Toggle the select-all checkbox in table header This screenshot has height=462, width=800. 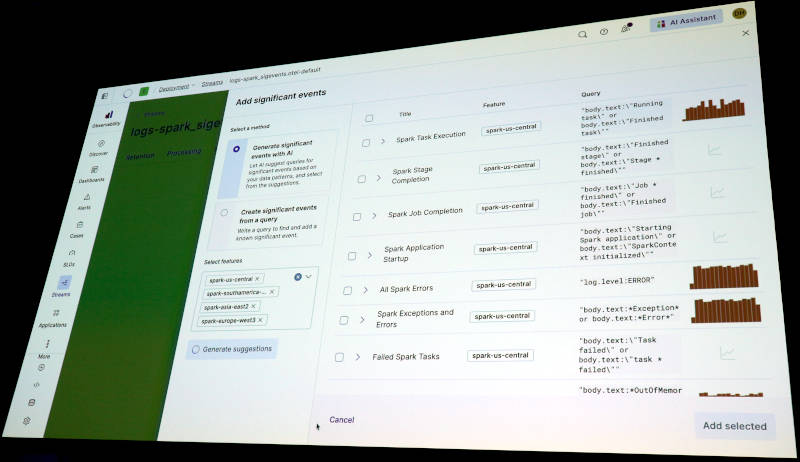369,118
